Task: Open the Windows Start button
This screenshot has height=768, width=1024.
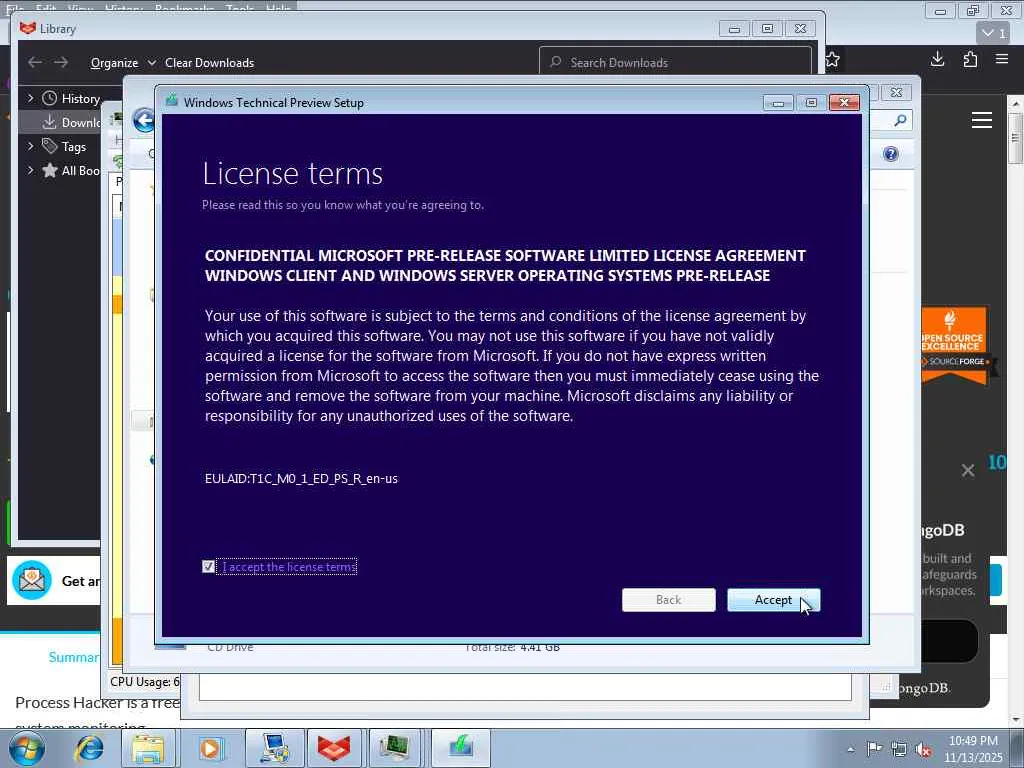Action: click(27, 748)
